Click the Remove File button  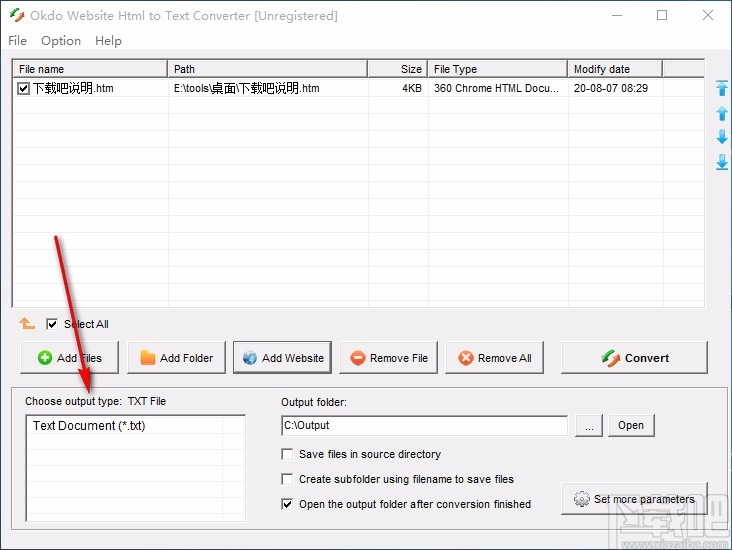pos(388,358)
